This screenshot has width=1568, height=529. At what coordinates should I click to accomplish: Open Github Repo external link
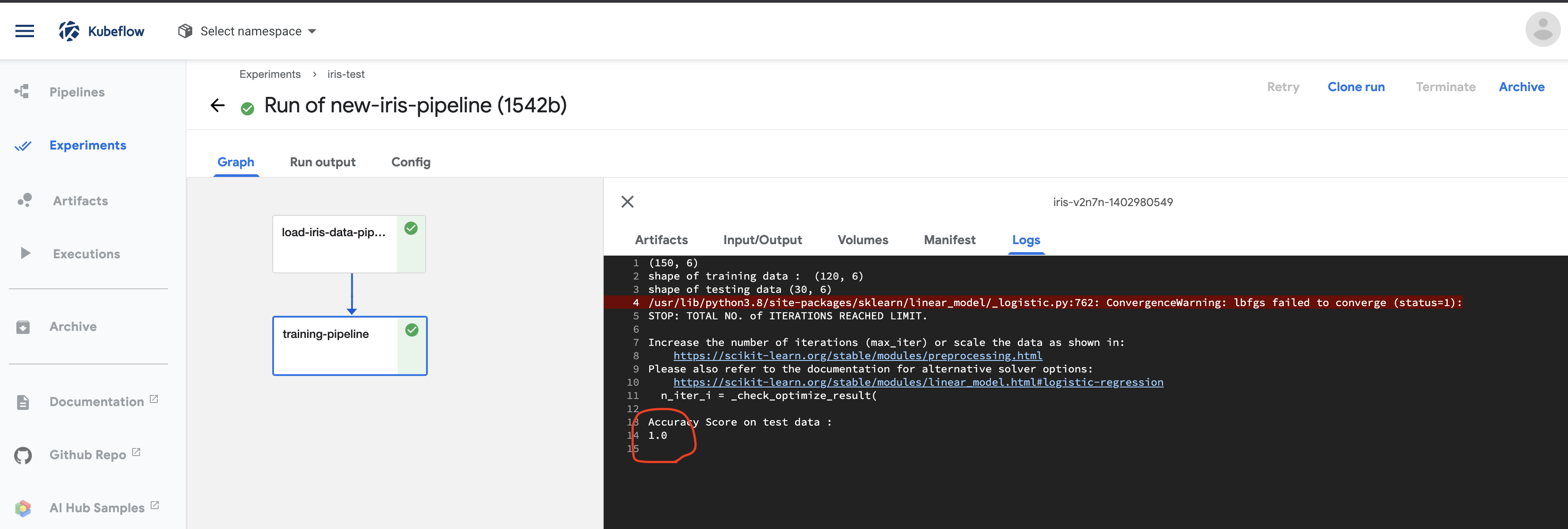click(x=88, y=455)
